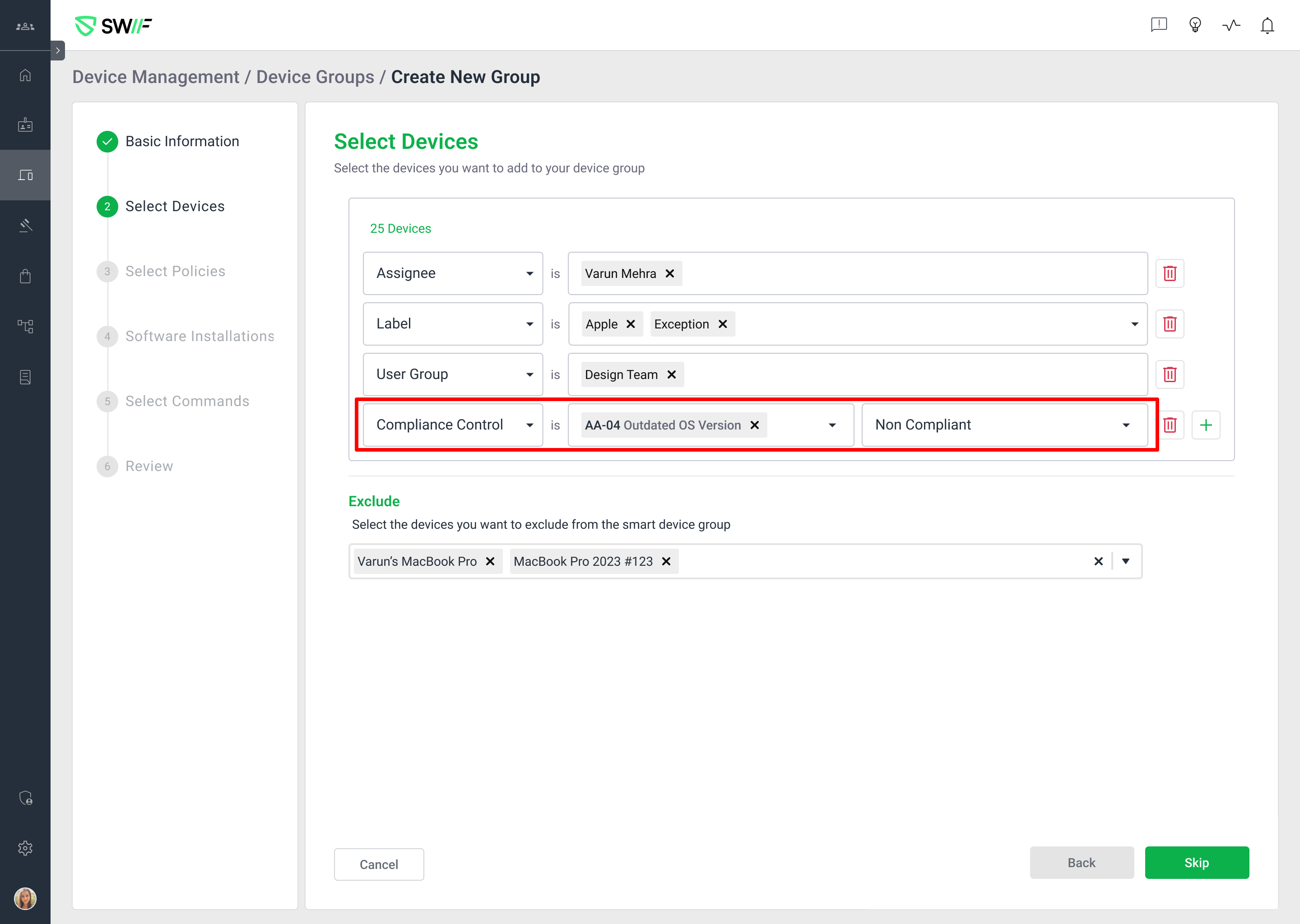
Task: Expand the collapsed sidebar with the chevron
Action: pyautogui.click(x=57, y=51)
